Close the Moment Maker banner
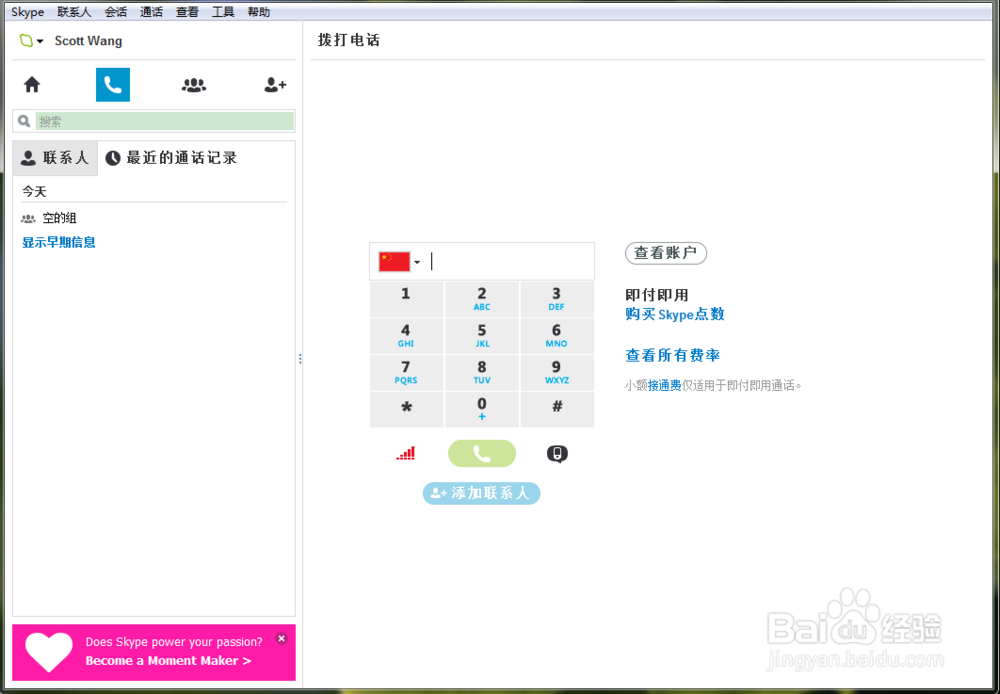 pyautogui.click(x=281, y=639)
